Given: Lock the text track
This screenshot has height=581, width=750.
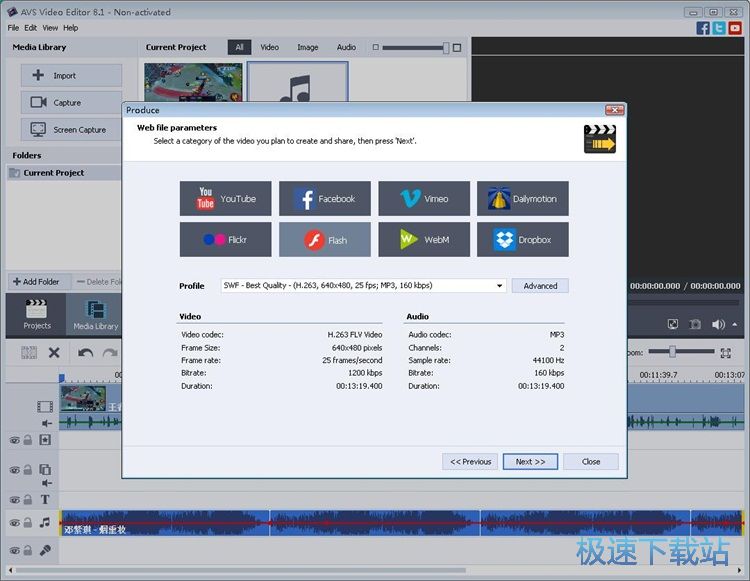Looking at the screenshot, I should [x=28, y=500].
